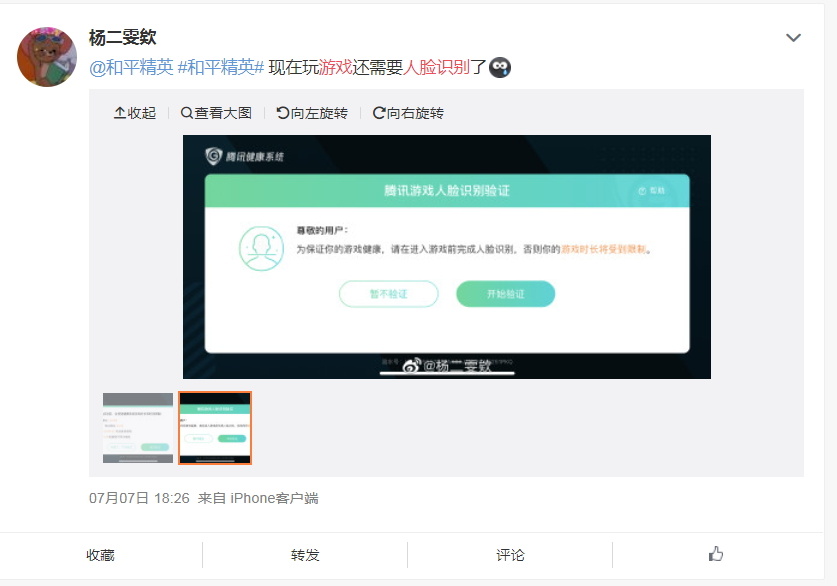This screenshot has height=586, width=837.
Task: Click the red keyword 游戏
Action: click(x=335, y=67)
